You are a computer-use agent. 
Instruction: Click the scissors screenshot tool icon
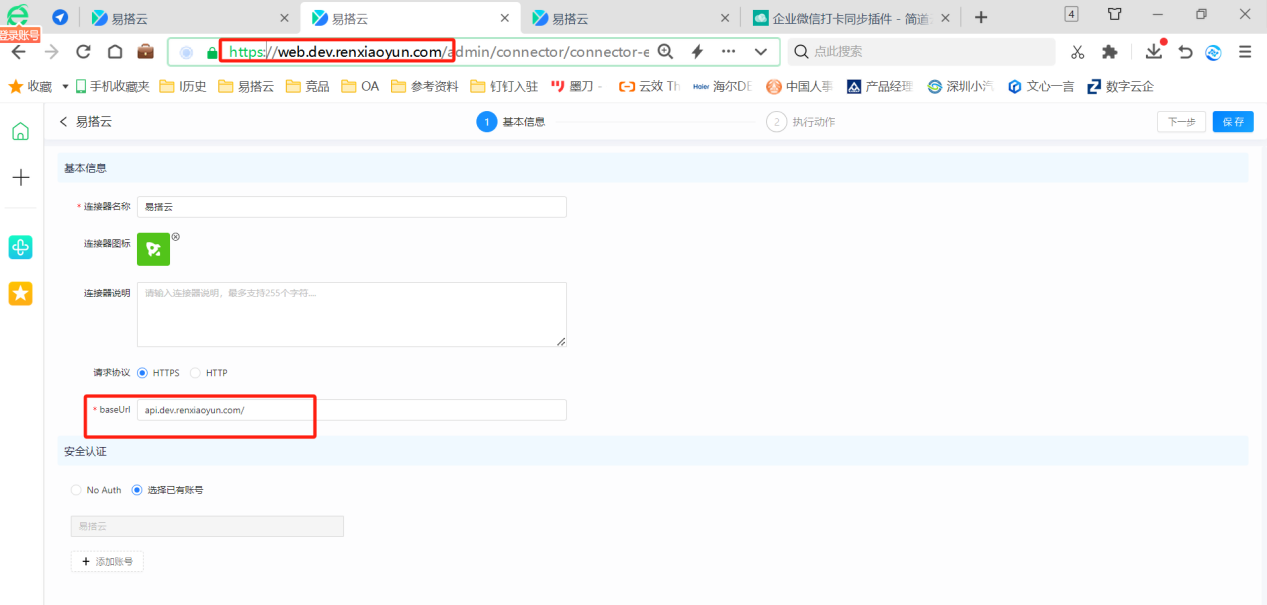pyautogui.click(x=1077, y=52)
